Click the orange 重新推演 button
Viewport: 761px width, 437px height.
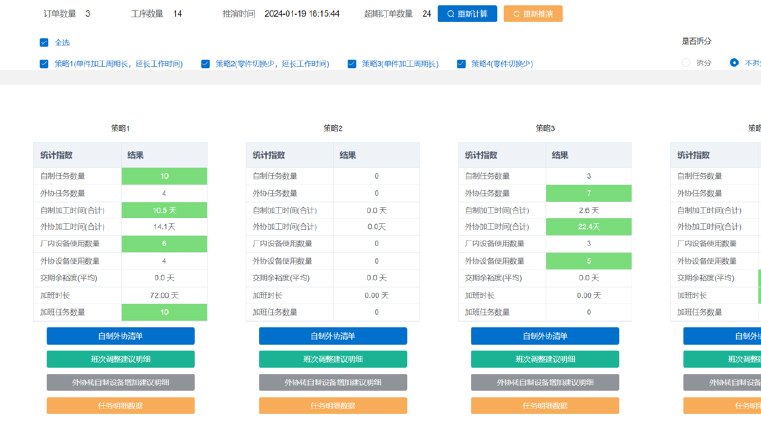pyautogui.click(x=533, y=14)
